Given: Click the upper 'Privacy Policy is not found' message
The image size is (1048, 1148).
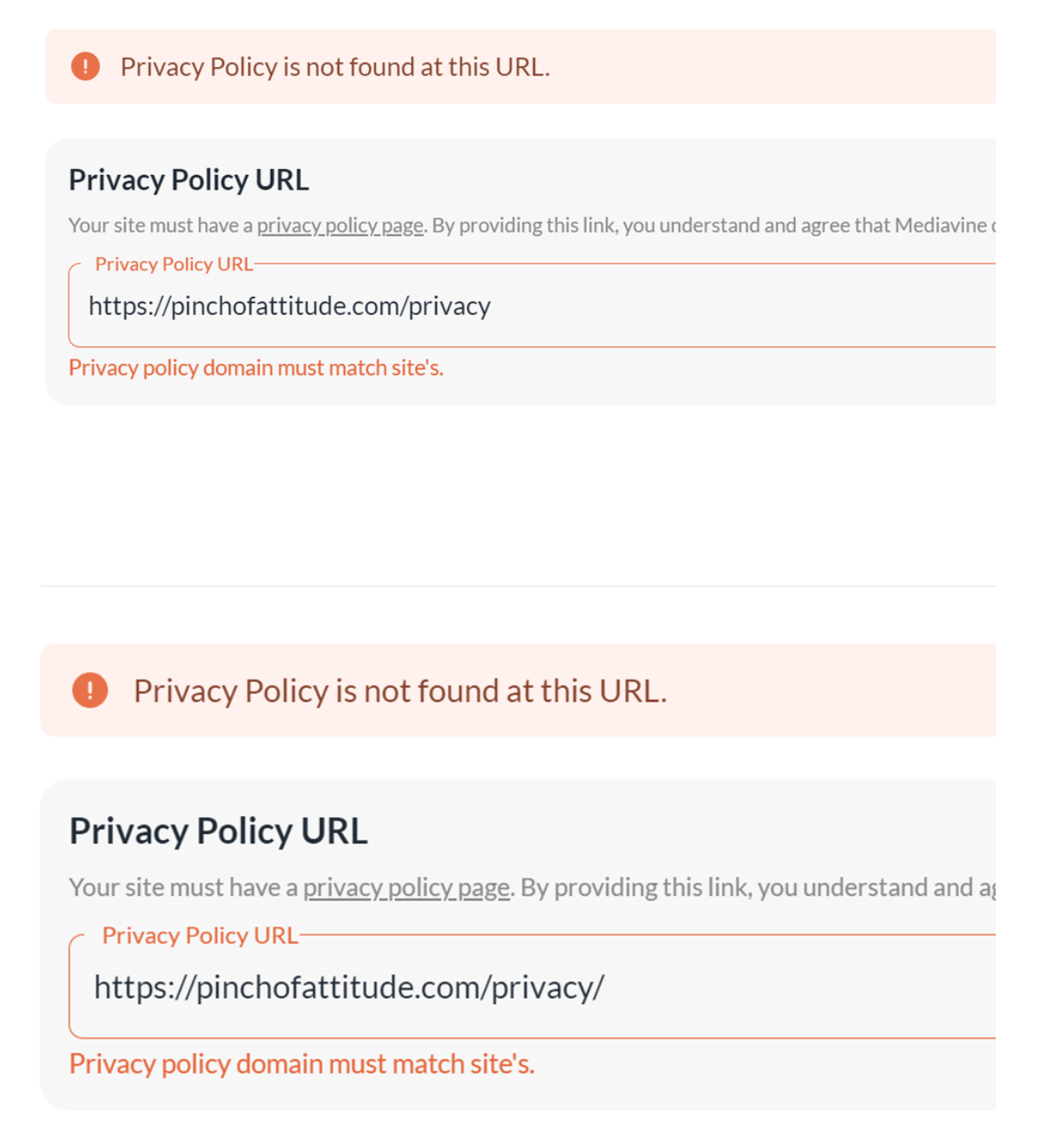Looking at the screenshot, I should coord(334,67).
